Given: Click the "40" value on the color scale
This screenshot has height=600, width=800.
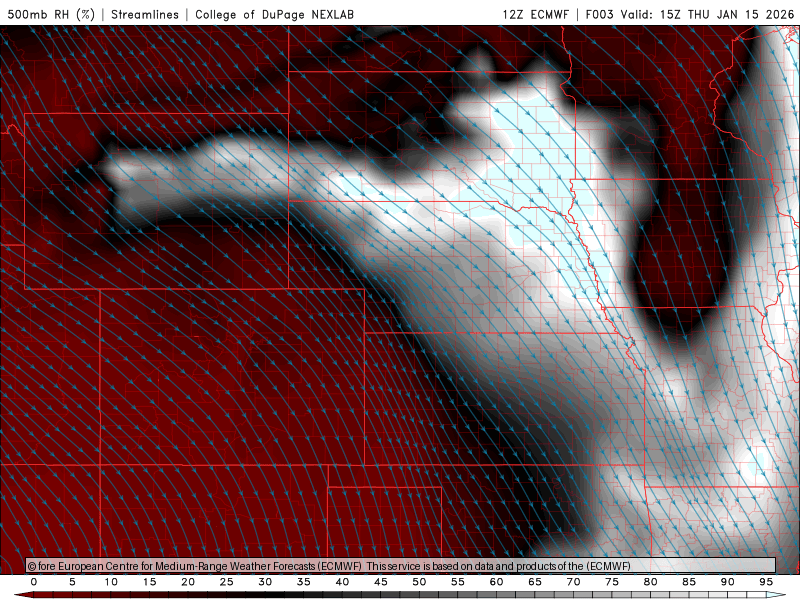Looking at the screenshot, I should click(342, 582).
